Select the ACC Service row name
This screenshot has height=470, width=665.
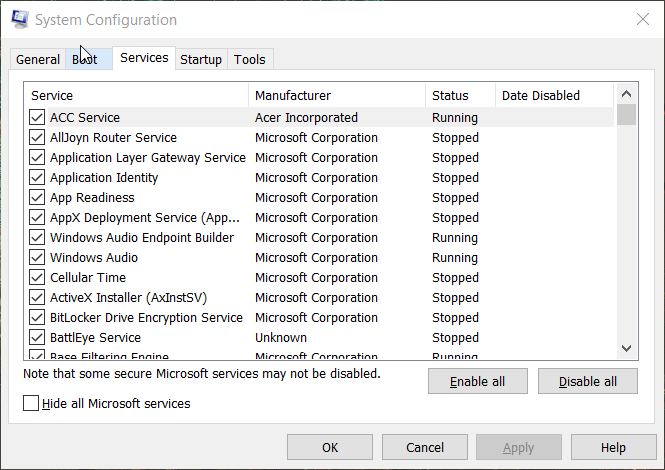[x=85, y=118]
